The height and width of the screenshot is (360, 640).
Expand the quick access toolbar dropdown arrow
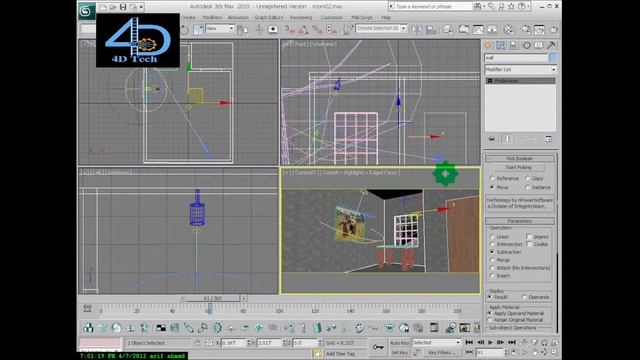click(141, 7)
